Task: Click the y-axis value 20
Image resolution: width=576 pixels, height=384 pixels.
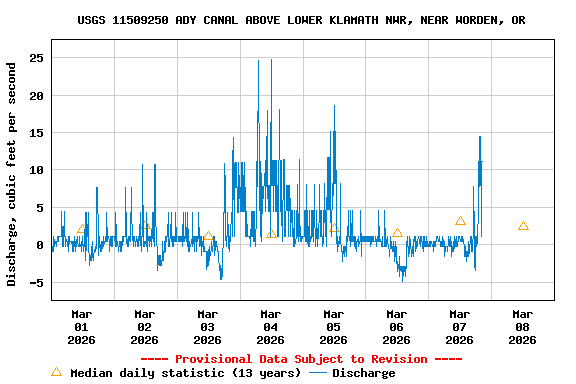Action: [x=37, y=96]
